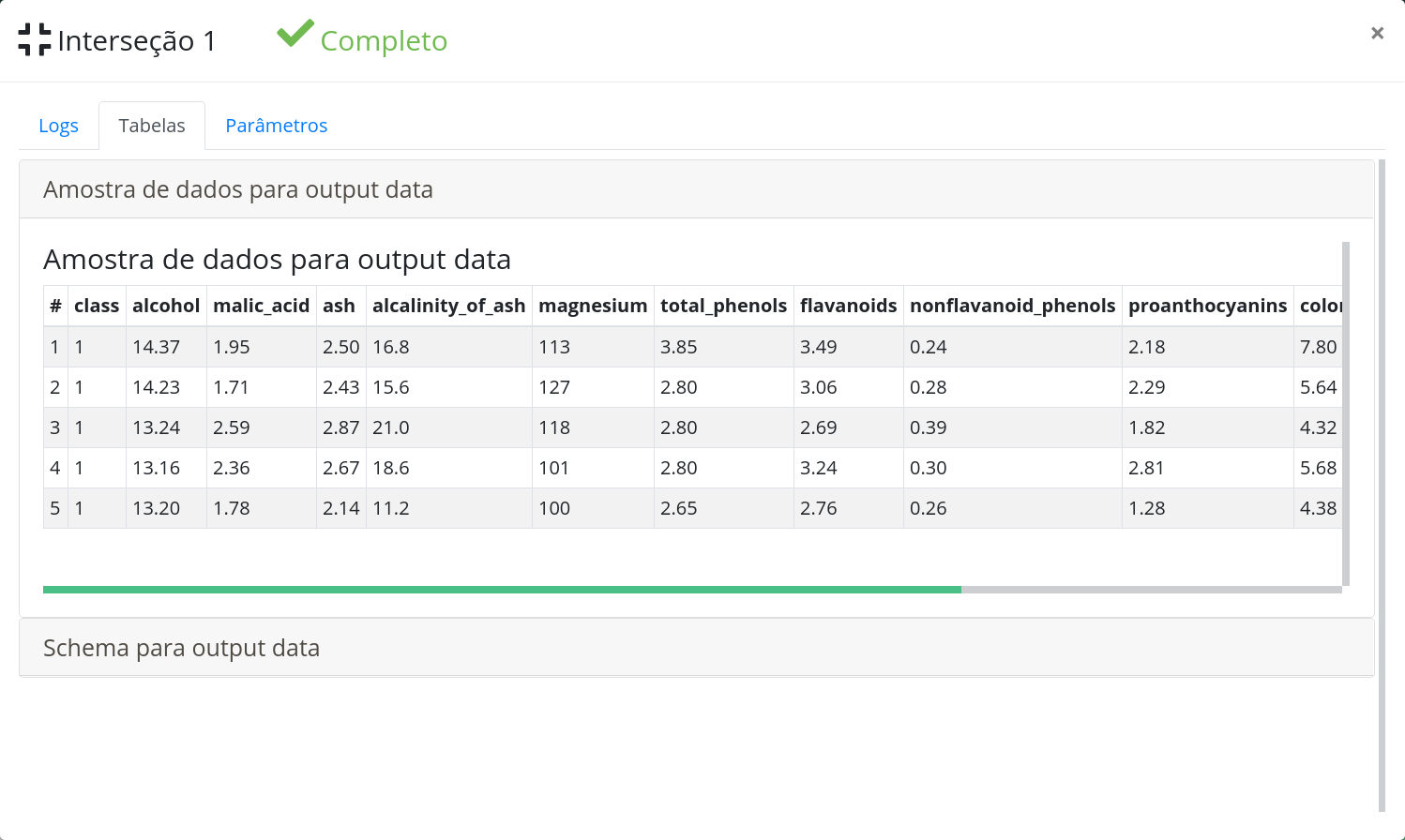Image resolution: width=1405 pixels, height=840 pixels.
Task: Click the alcohol column header
Action: tap(166, 306)
